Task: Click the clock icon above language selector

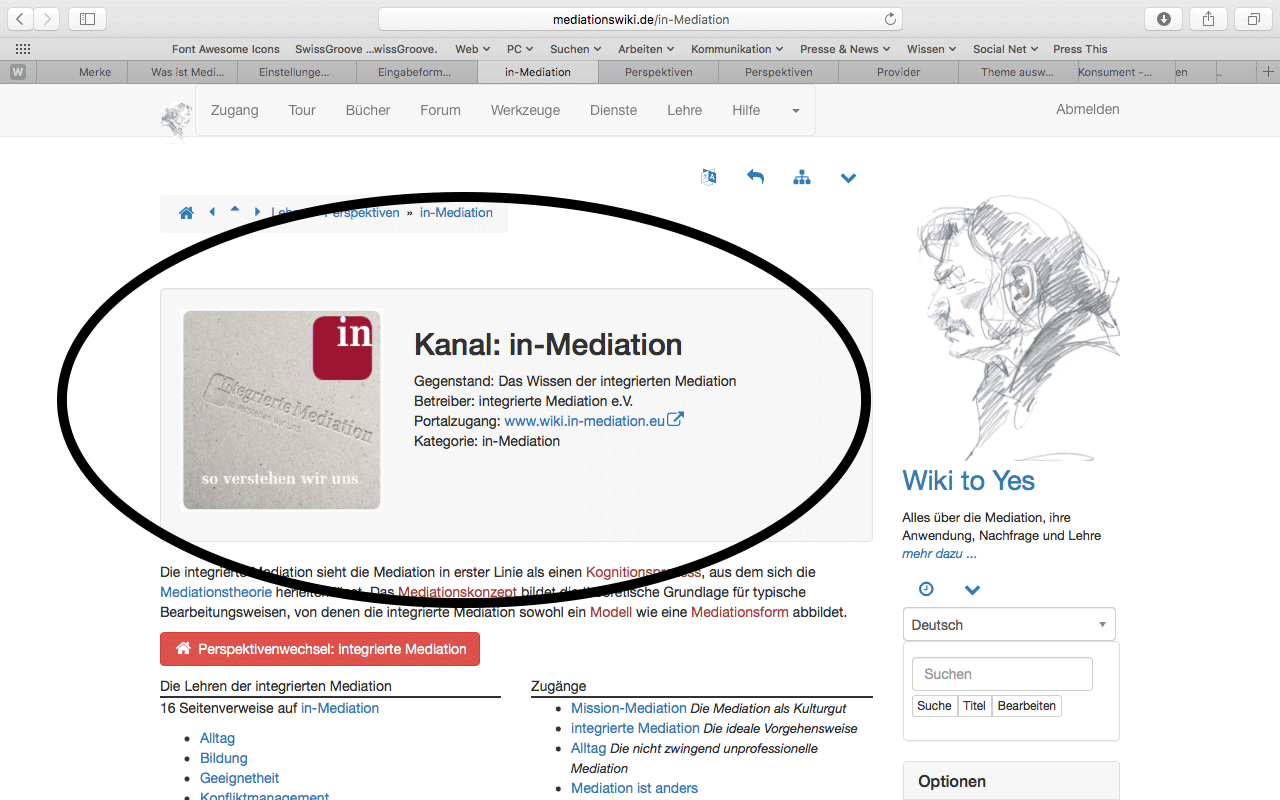Action: coord(926,589)
